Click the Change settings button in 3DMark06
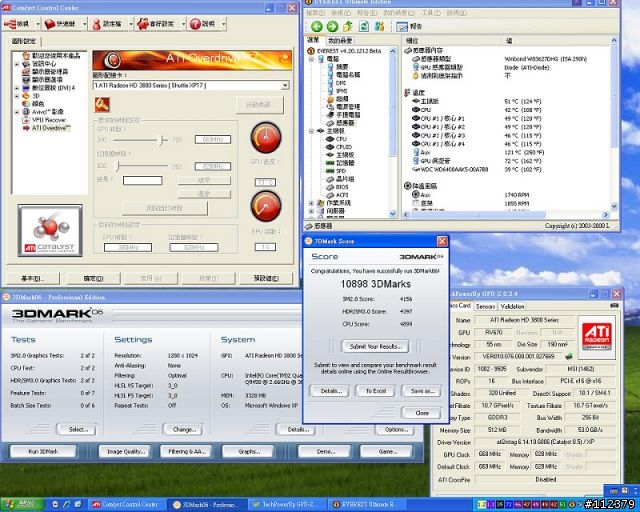Image resolution: width=640 pixels, height=512 pixels. point(184,430)
